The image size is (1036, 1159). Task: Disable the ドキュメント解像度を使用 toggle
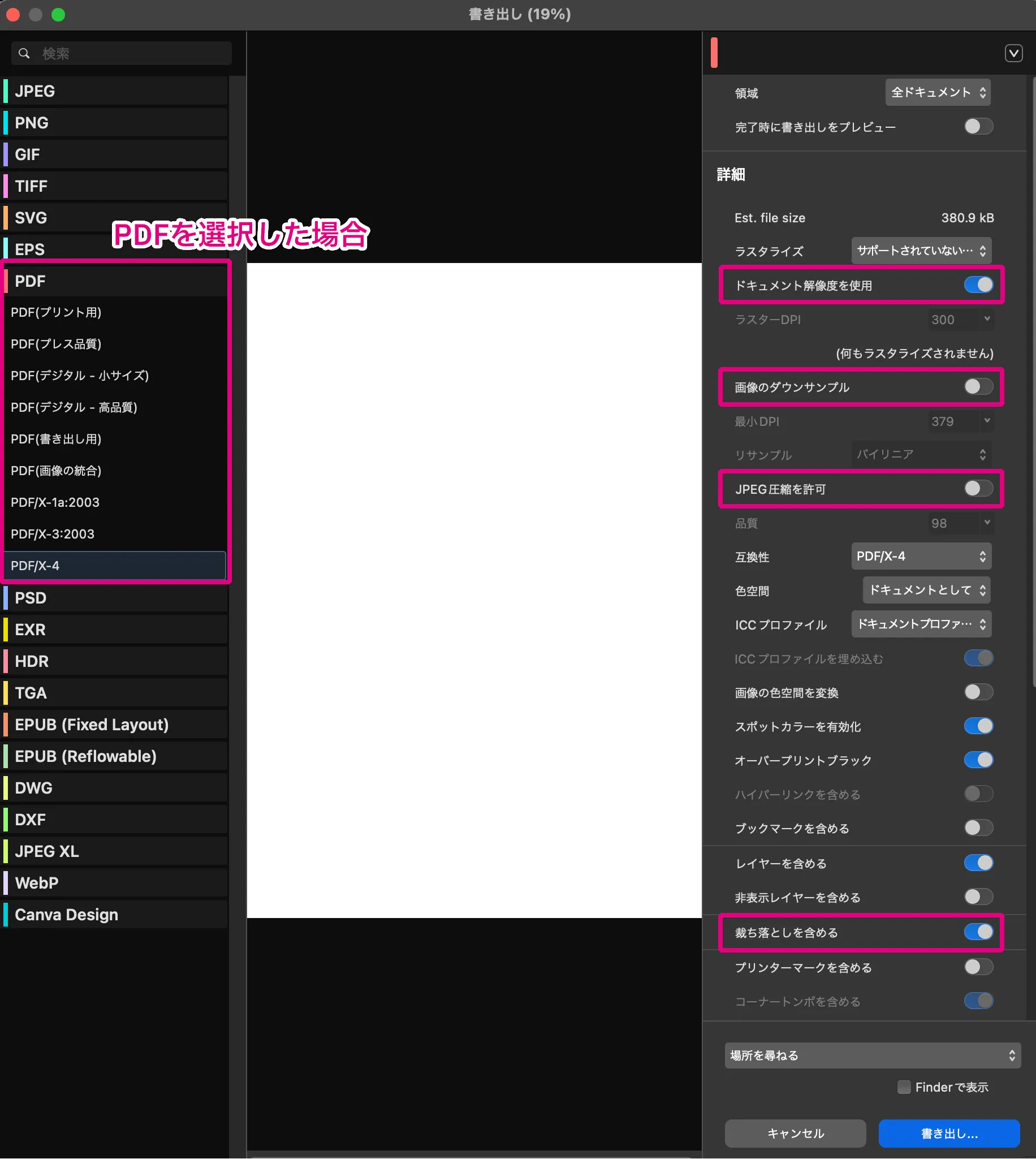[x=978, y=285]
